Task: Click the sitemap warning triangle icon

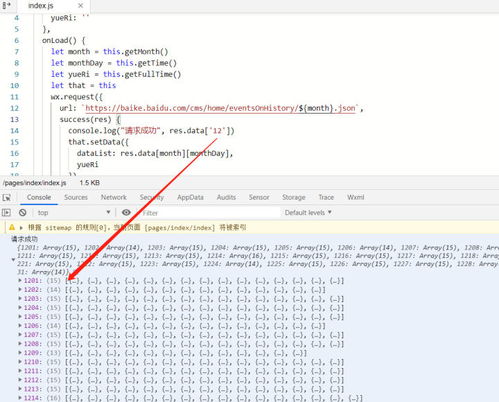Action: pos(12,227)
